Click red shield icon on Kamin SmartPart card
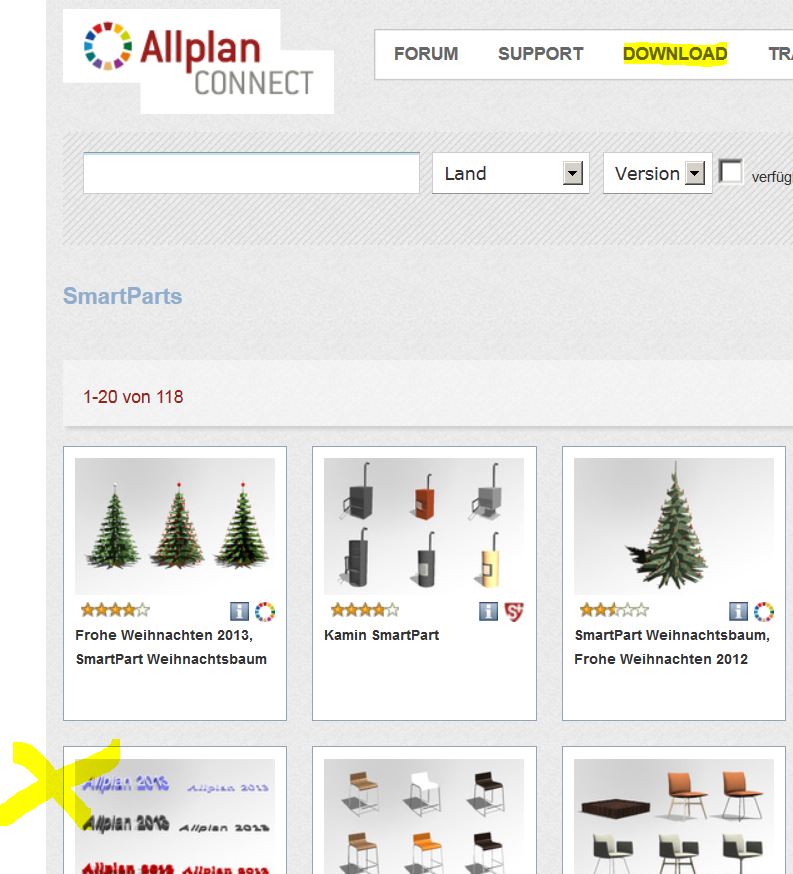Image resolution: width=793 pixels, height=874 pixels. [514, 611]
